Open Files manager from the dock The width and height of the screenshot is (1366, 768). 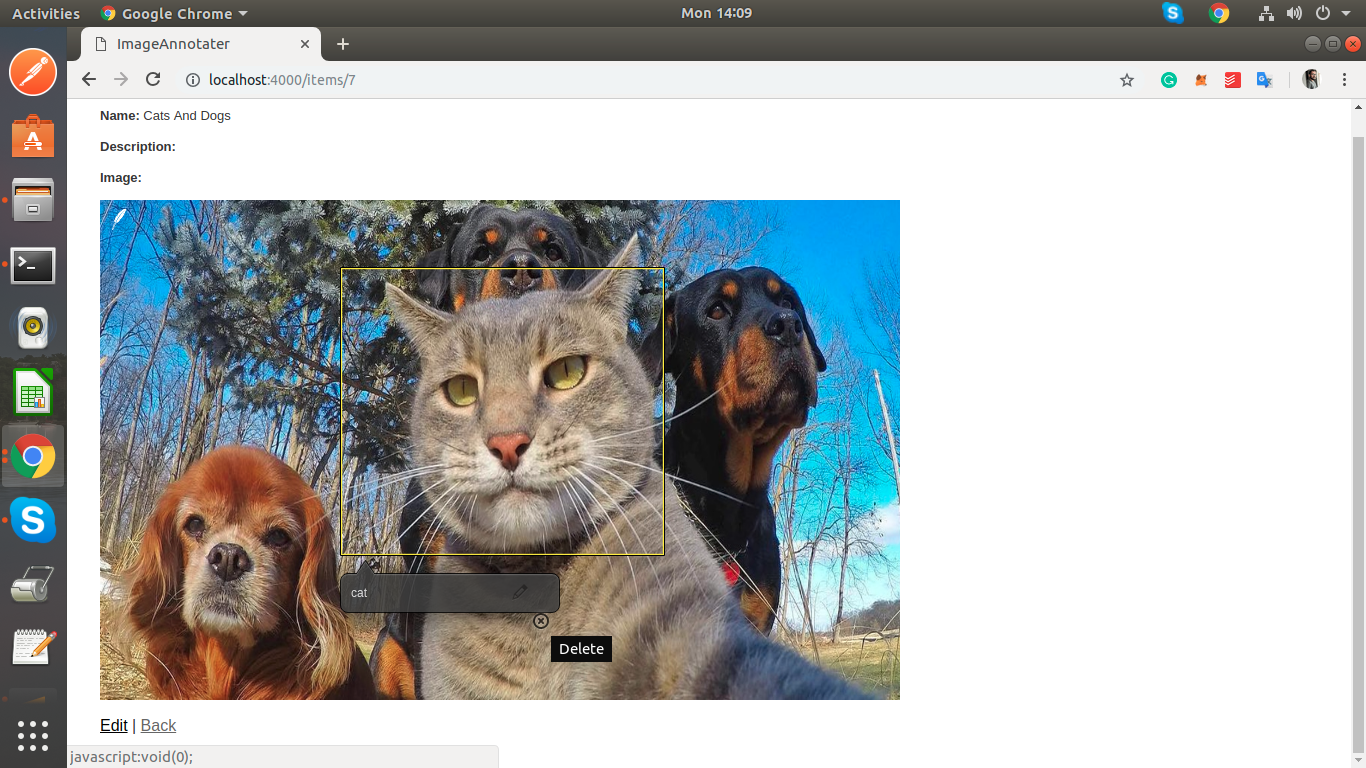[x=33, y=201]
